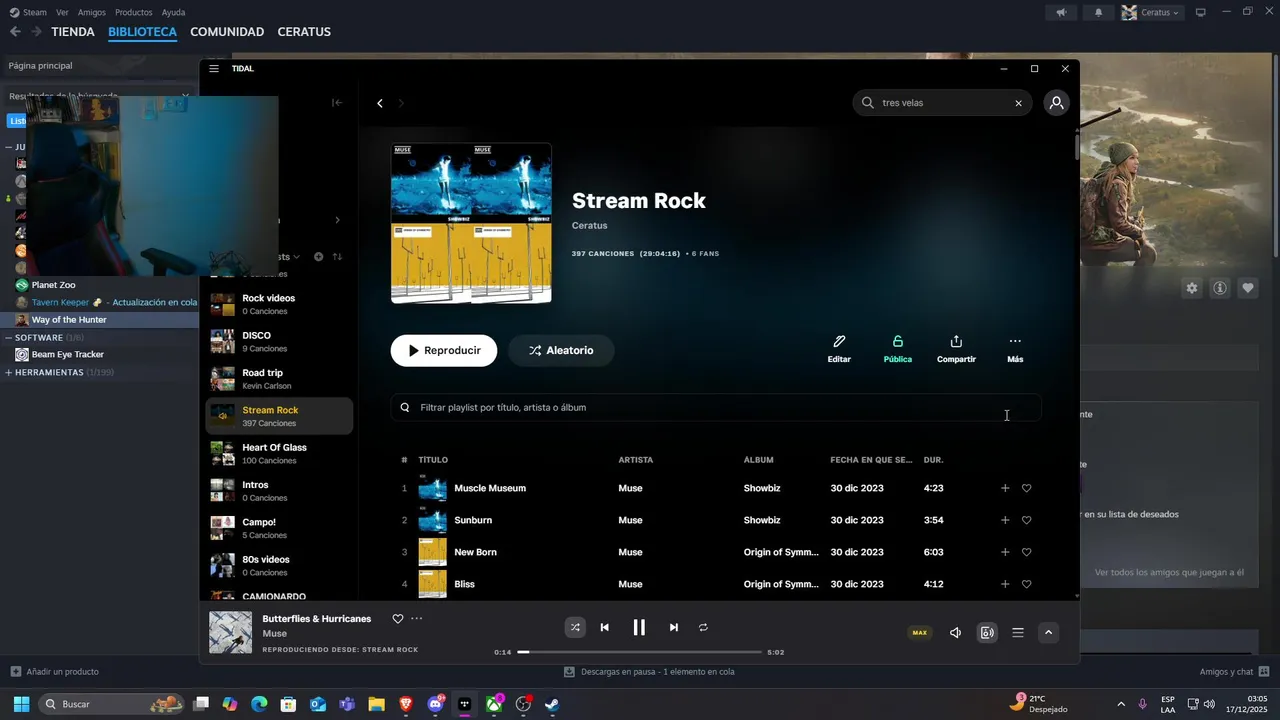The image size is (1280, 720).
Task: Open the TIDAL user profile icon
Action: point(1056,103)
